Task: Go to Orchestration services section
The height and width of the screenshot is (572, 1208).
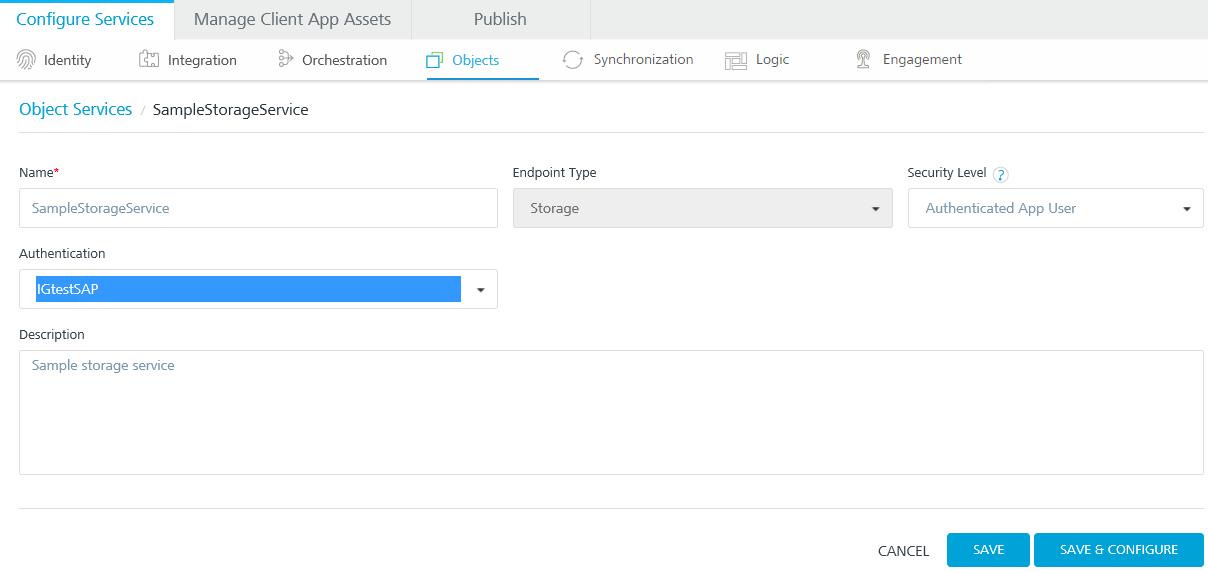Action: click(332, 60)
